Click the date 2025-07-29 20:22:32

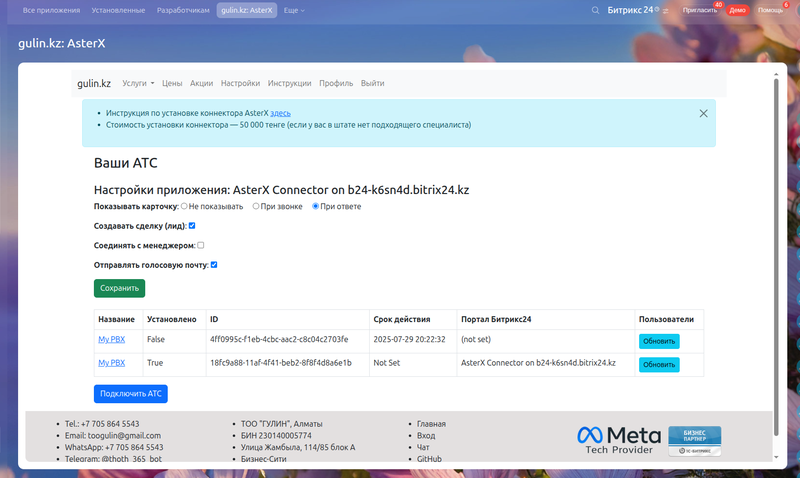tap(409, 339)
